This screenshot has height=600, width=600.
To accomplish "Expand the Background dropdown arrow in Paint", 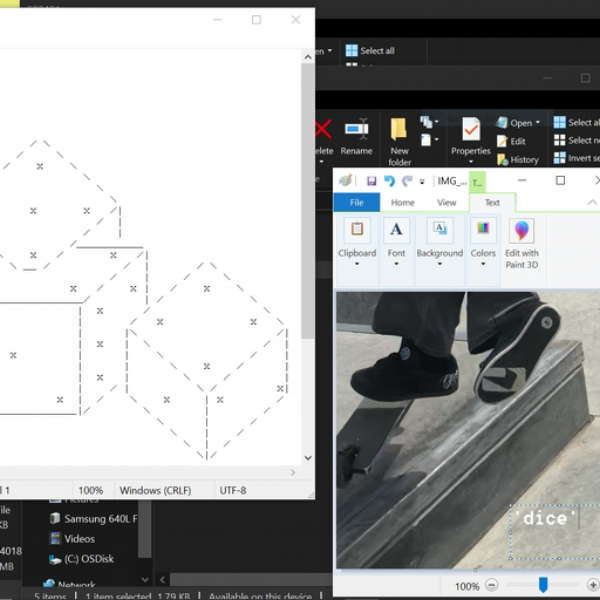I will click(440, 264).
